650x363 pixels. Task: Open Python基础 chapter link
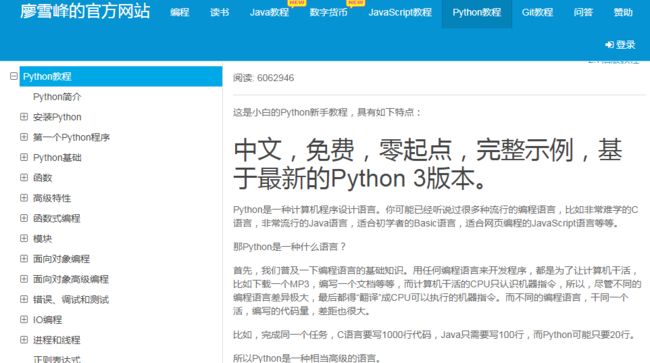tap(57, 157)
